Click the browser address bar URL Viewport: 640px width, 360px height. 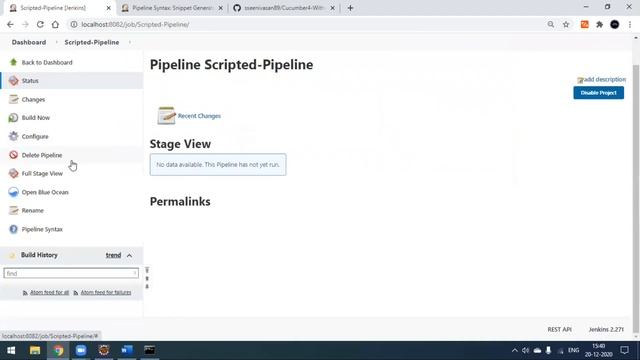135,24
